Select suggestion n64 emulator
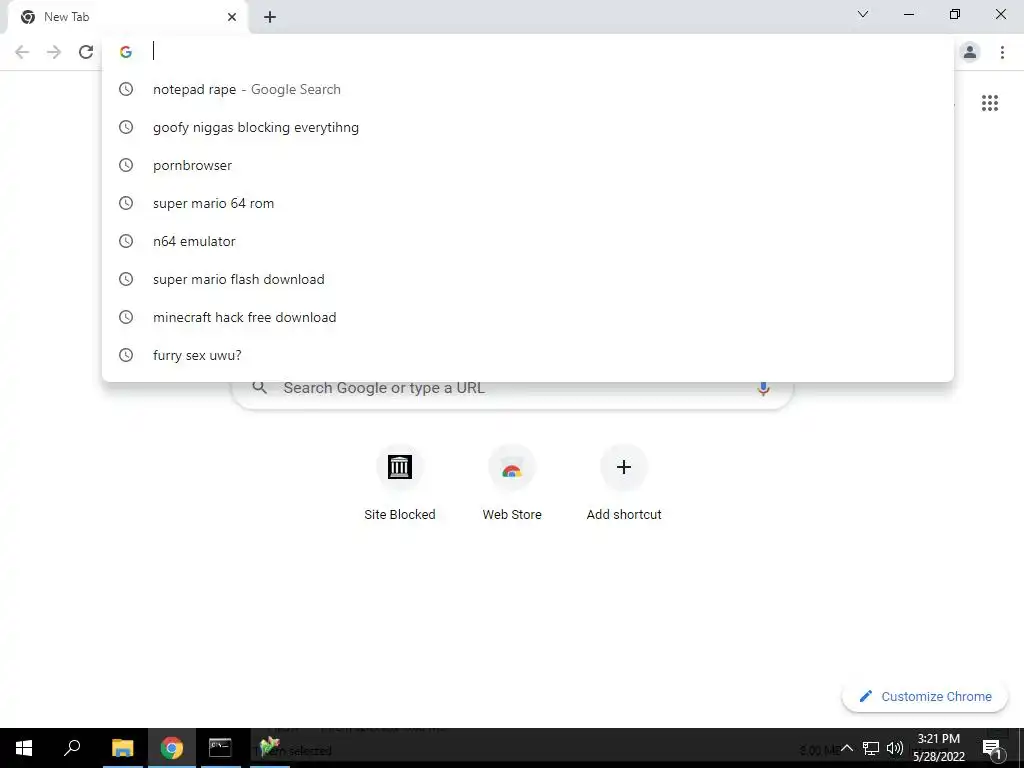Viewport: 1024px width, 768px height. tap(528, 241)
